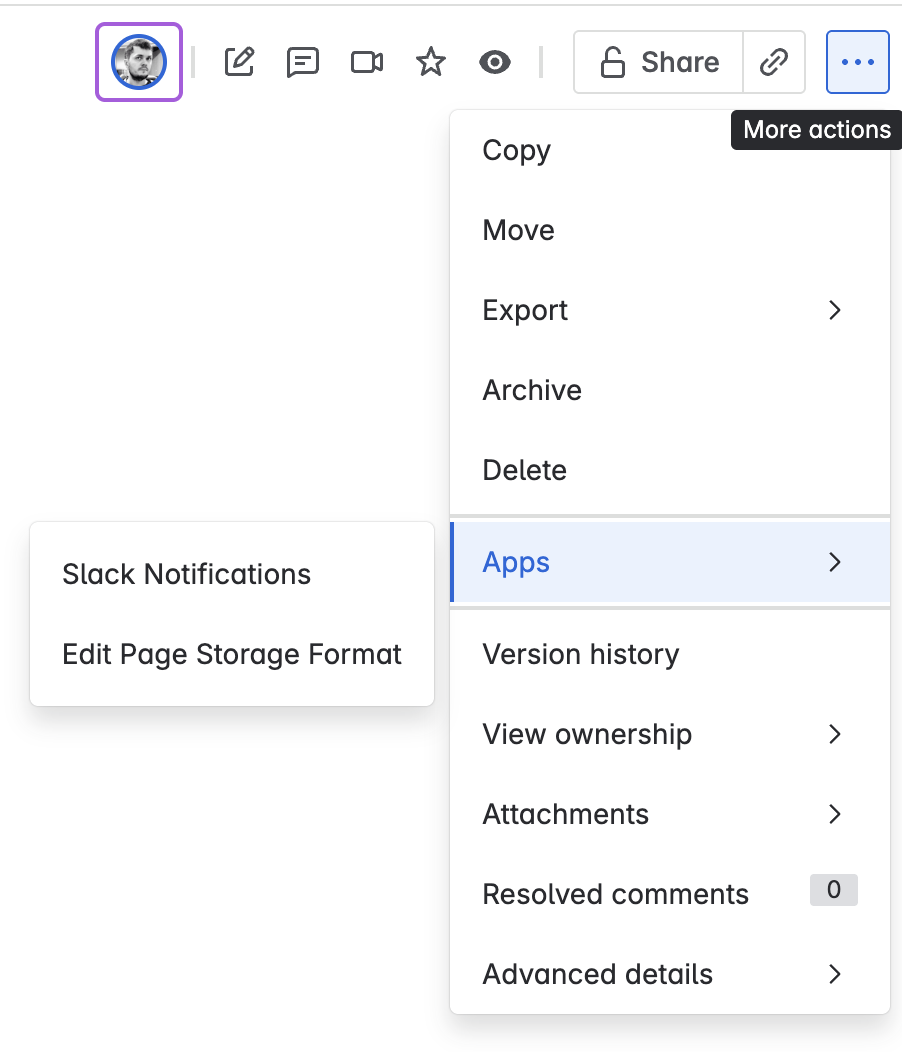Click the user avatar photo
Screen dimensions: 902x1052
tap(139, 62)
